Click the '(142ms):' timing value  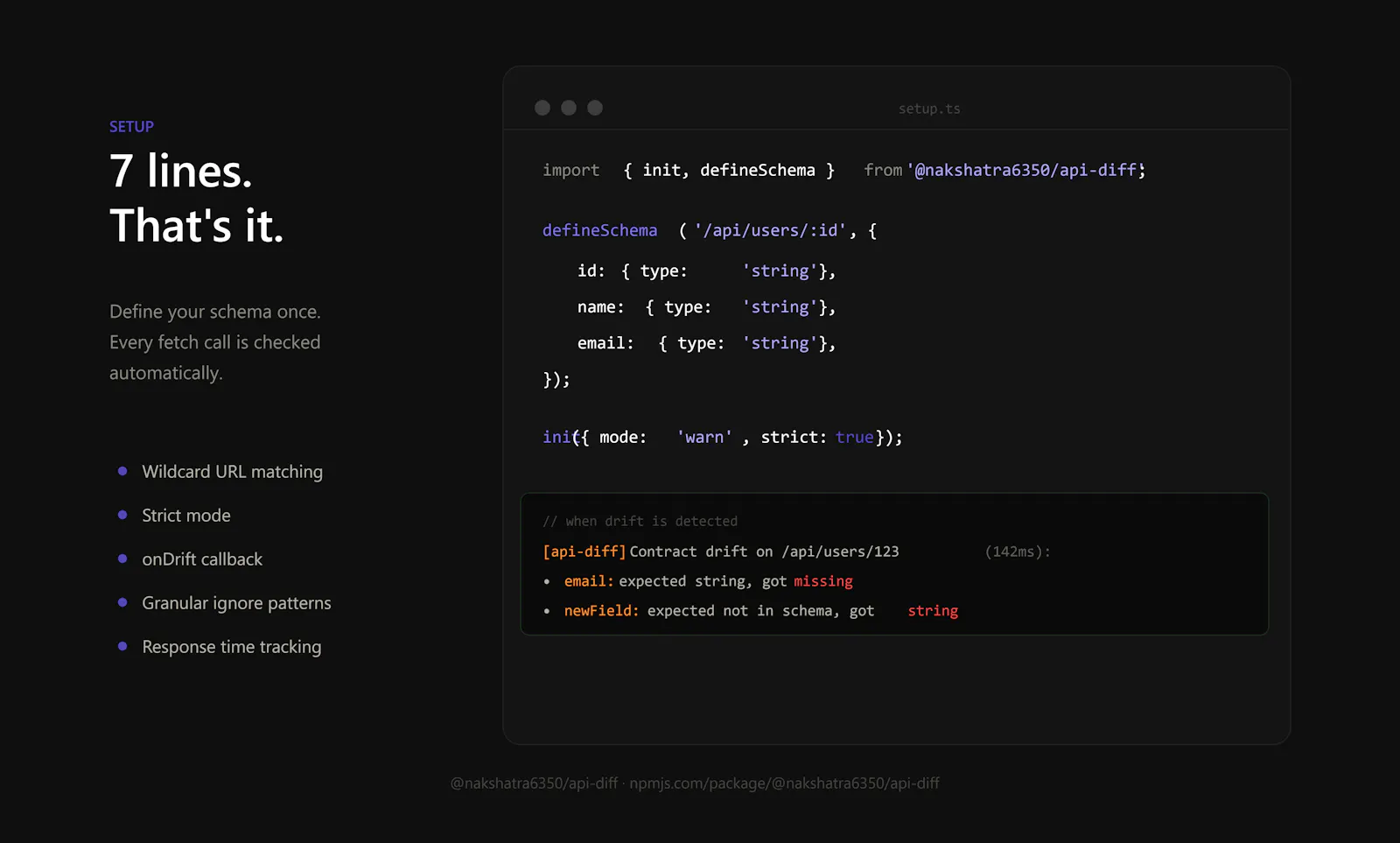(x=1018, y=551)
